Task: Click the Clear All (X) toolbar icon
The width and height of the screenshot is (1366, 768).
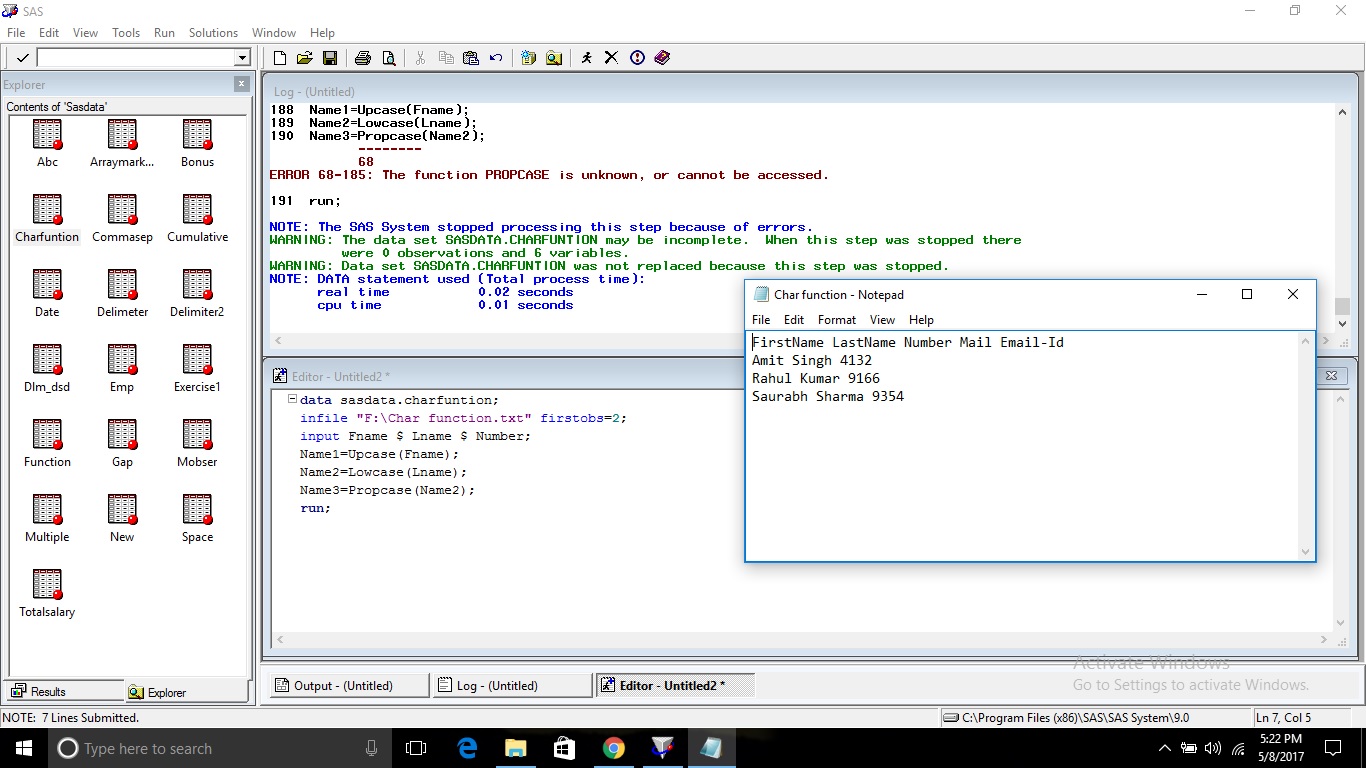Action: (611, 58)
